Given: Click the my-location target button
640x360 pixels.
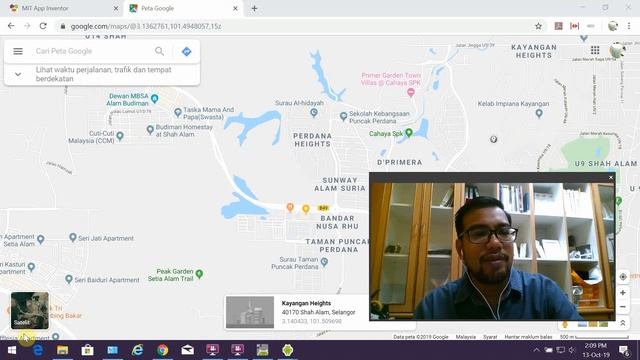Looking at the screenshot, I should point(623,277).
